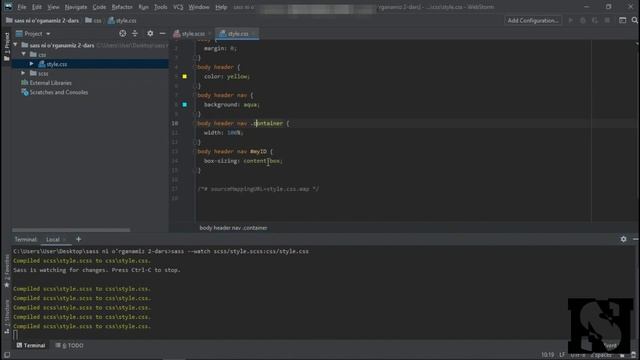Open the VCS menu
The height and width of the screenshot is (360, 640).
coord(178,7)
